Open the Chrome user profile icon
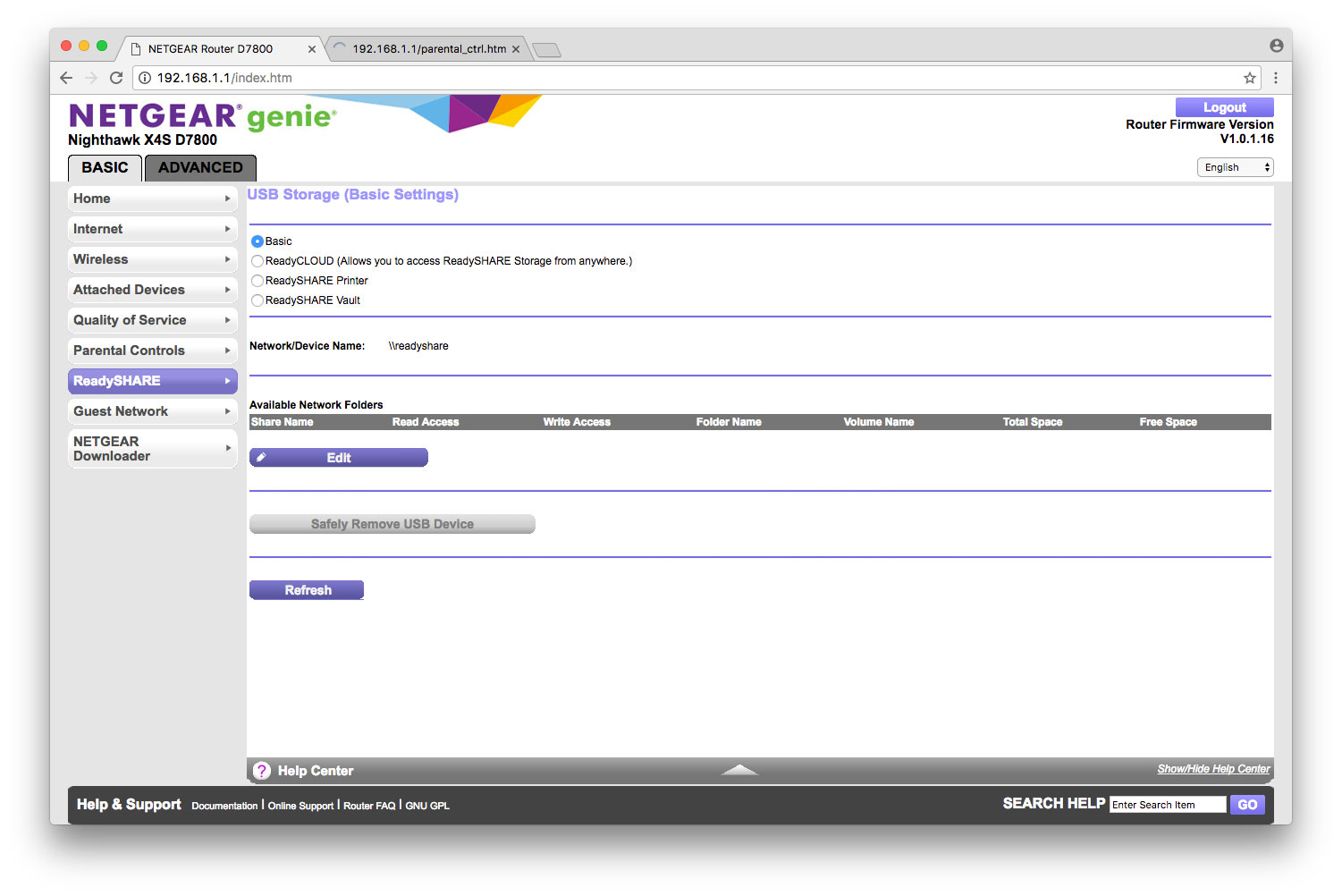The height and width of the screenshot is (896, 1342). click(1277, 46)
